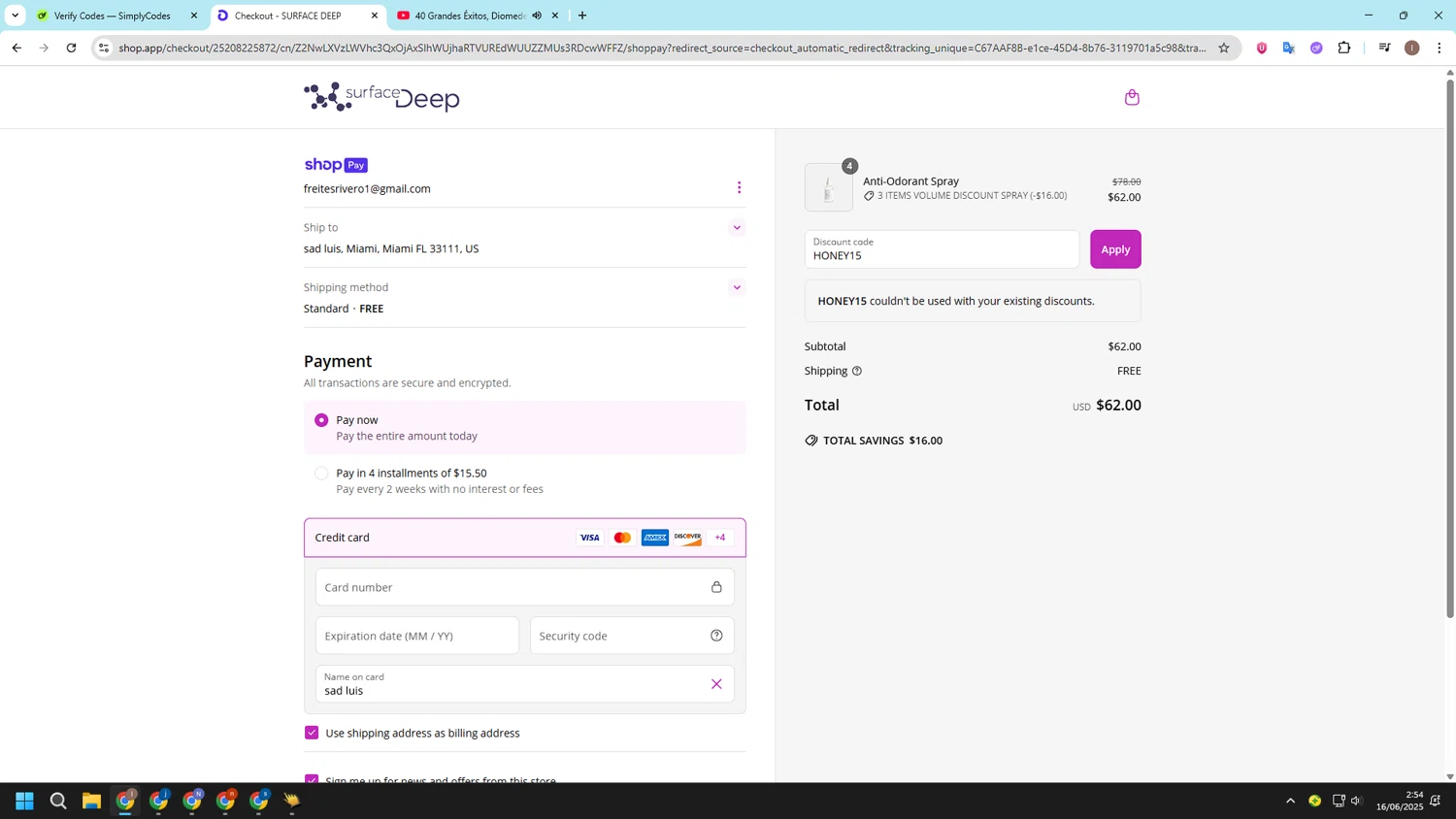Open the Shop Pay account options menu

[739, 187]
